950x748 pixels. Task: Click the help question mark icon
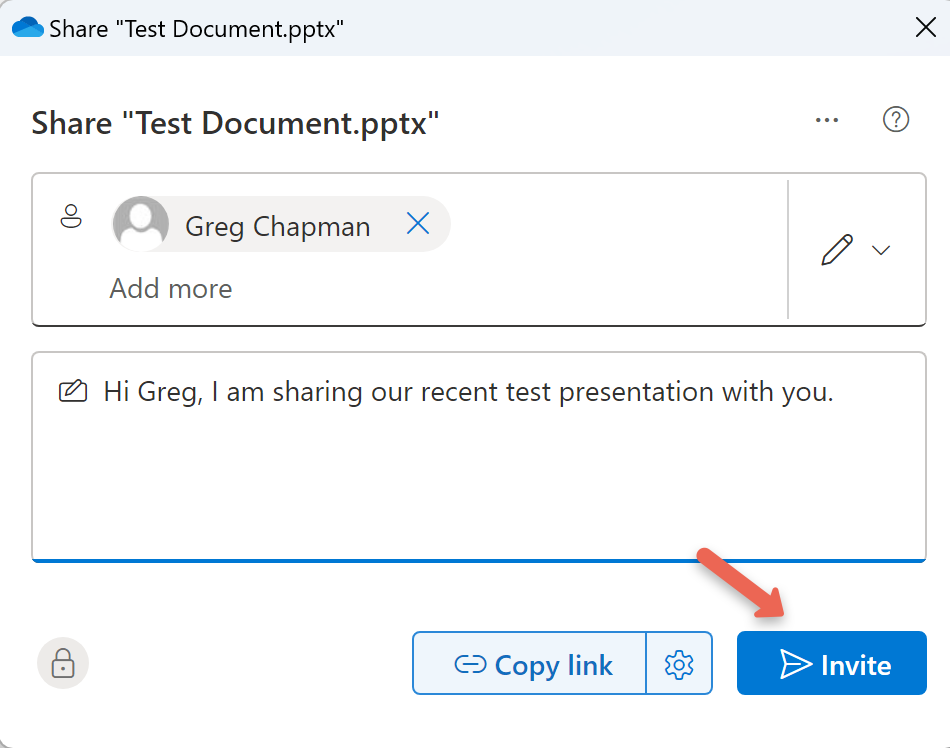895,120
